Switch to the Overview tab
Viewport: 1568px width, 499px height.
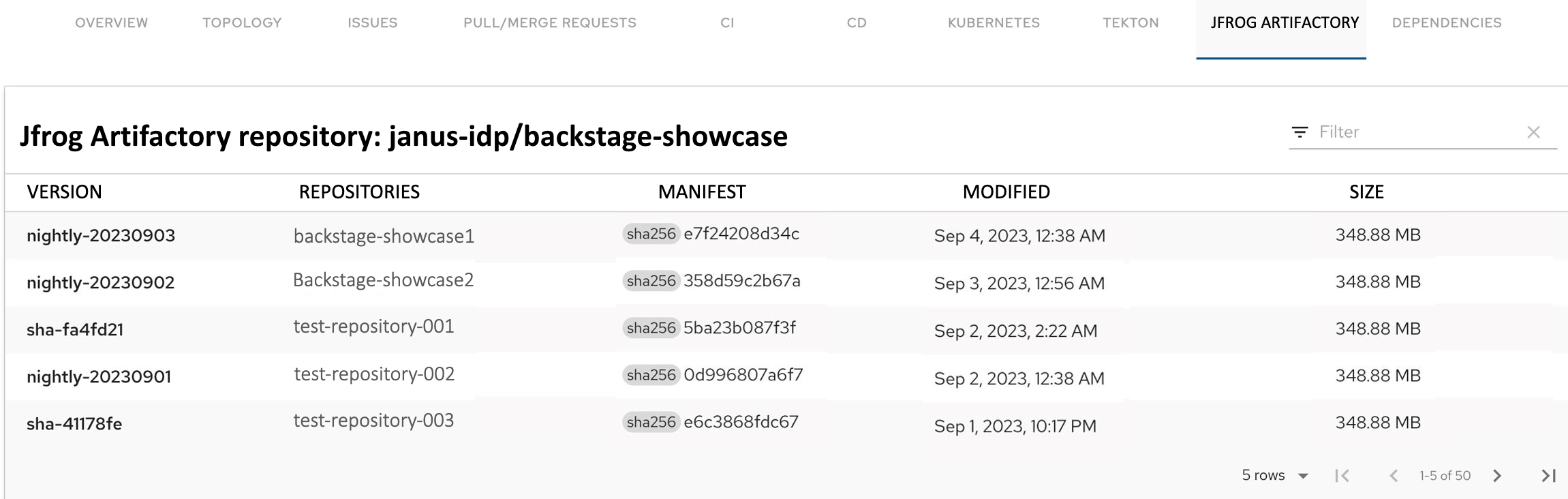[x=111, y=23]
